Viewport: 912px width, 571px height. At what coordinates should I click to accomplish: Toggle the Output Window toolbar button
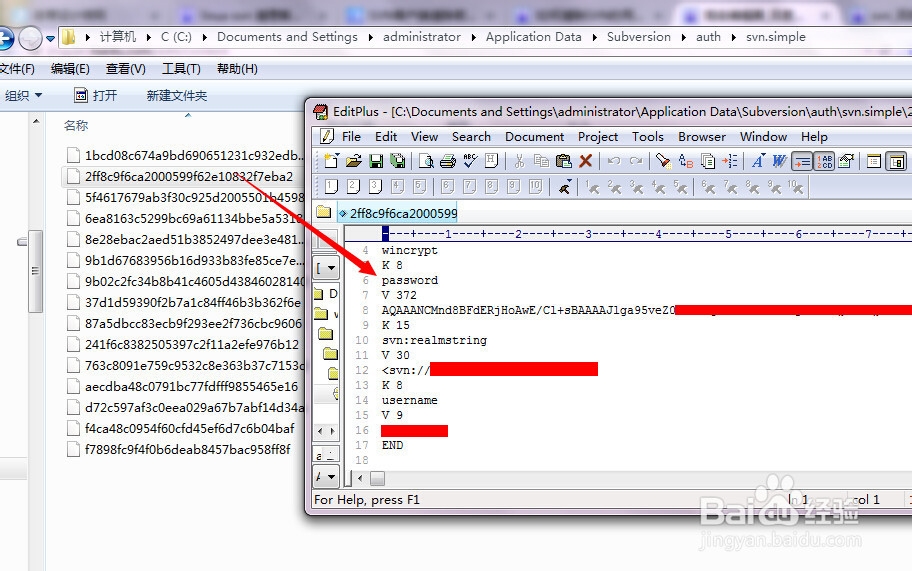point(874,160)
